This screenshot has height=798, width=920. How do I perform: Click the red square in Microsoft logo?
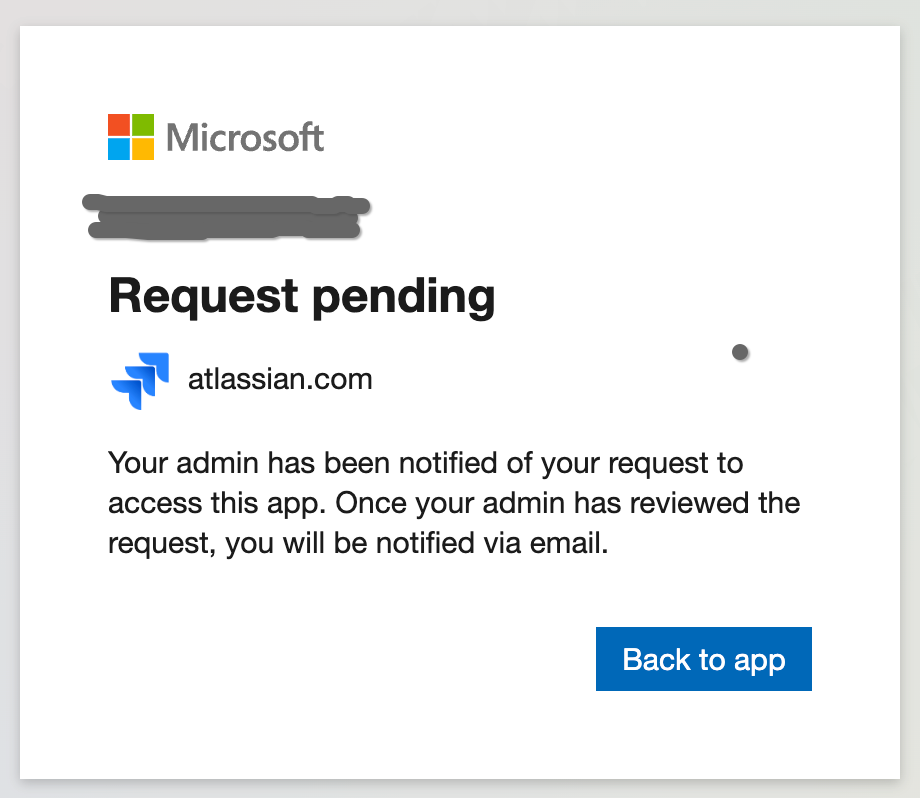click(119, 125)
